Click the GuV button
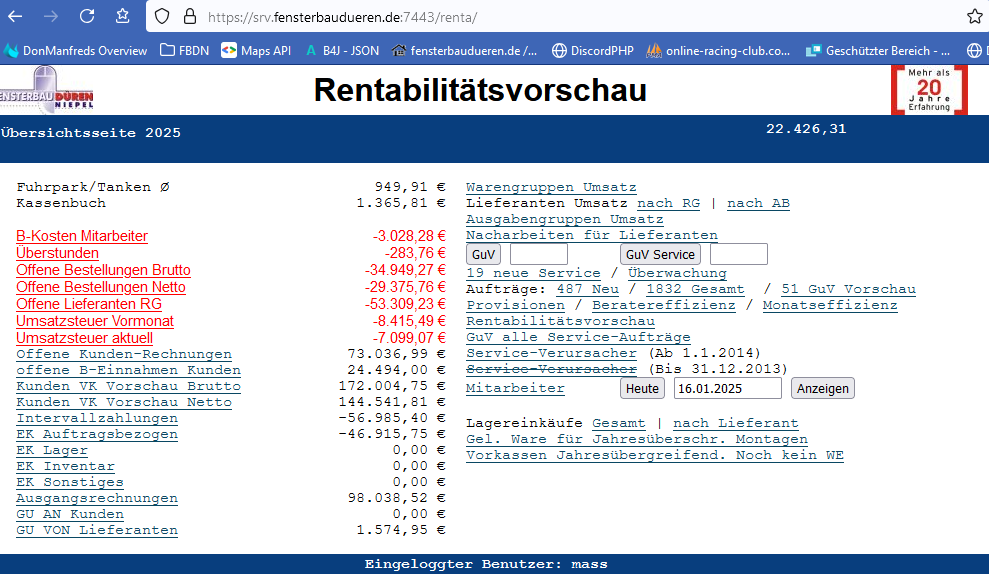 coord(484,255)
